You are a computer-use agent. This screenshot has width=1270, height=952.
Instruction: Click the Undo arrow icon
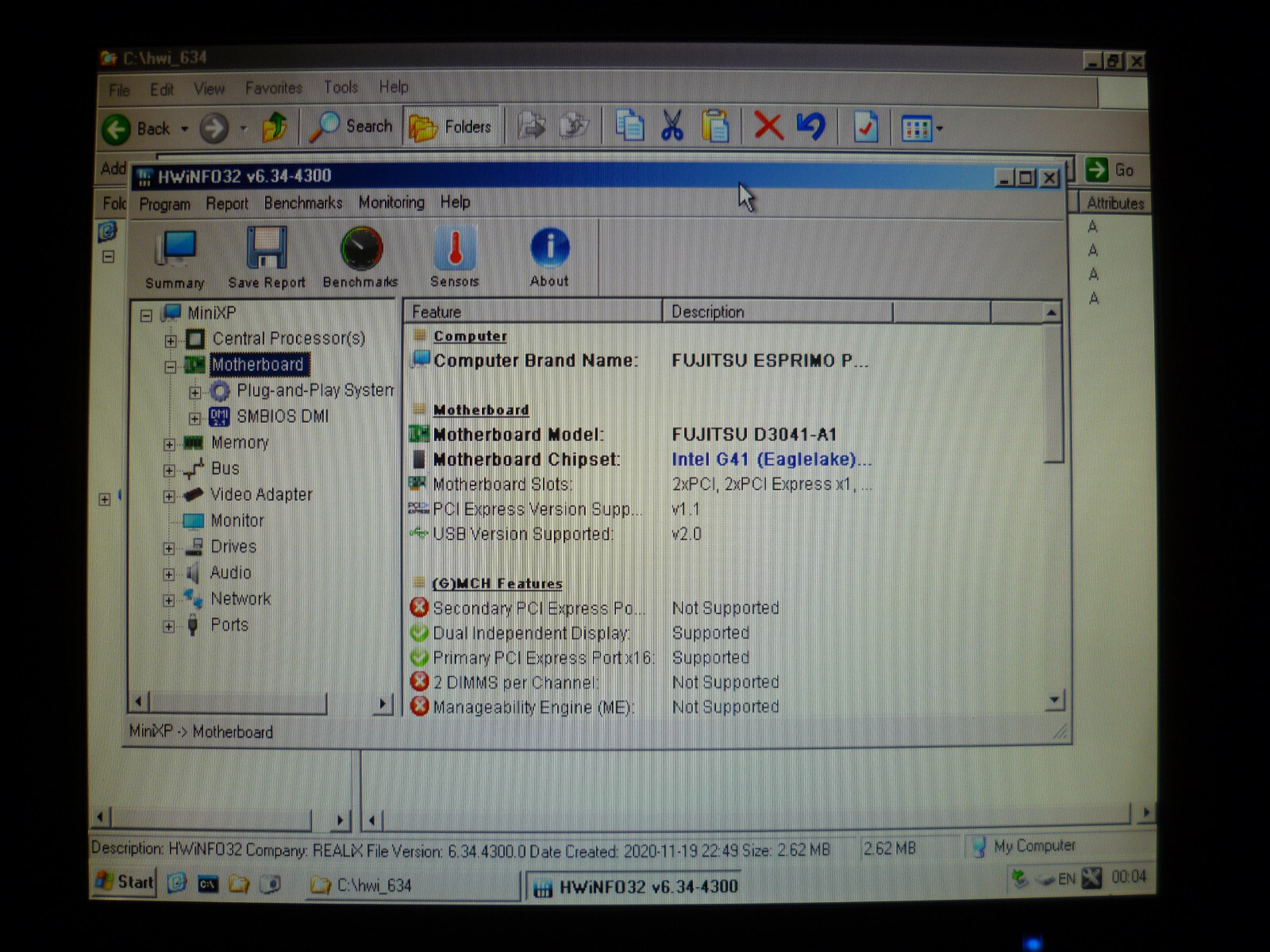(811, 125)
